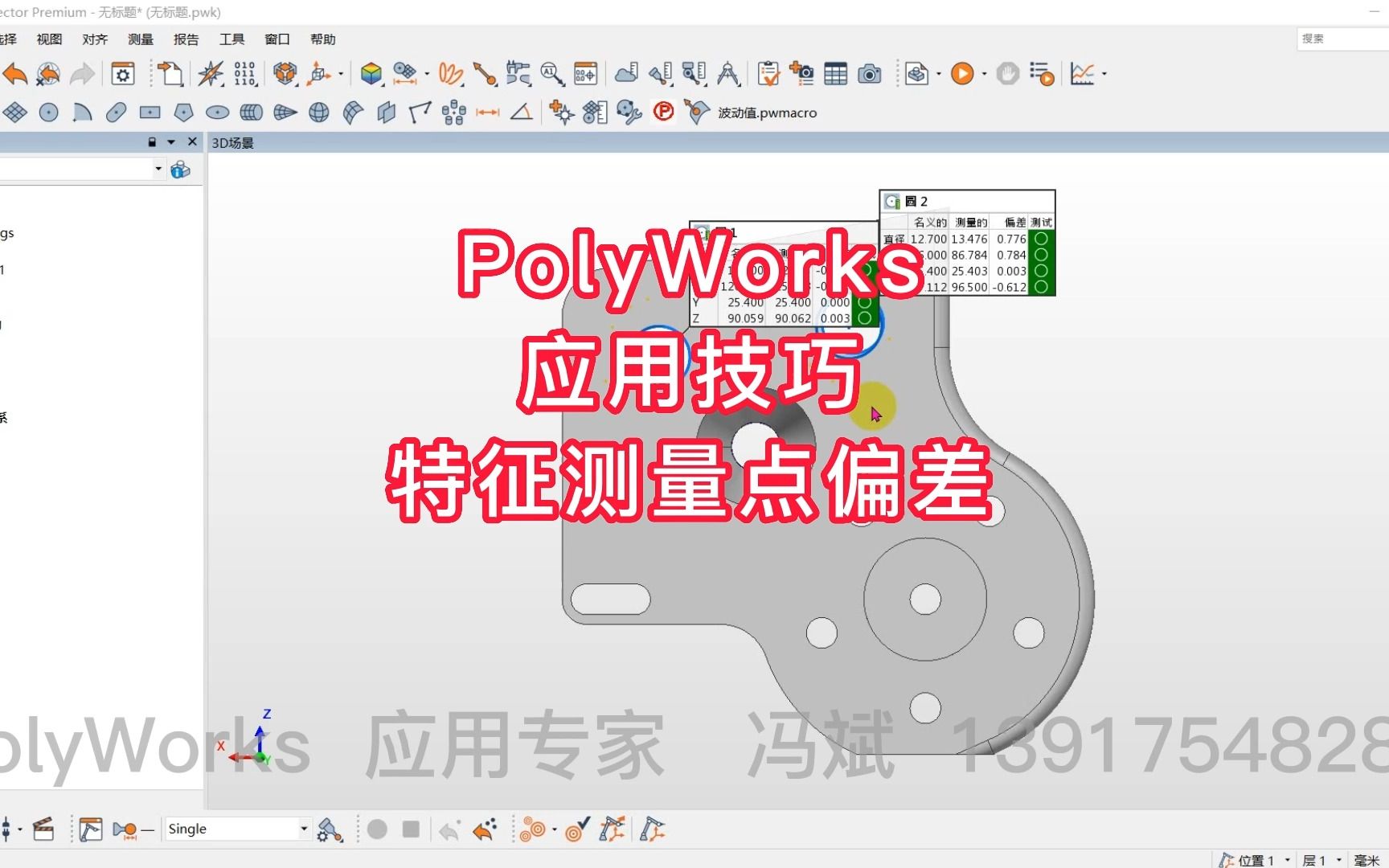Open the 工具 menu

(232, 39)
